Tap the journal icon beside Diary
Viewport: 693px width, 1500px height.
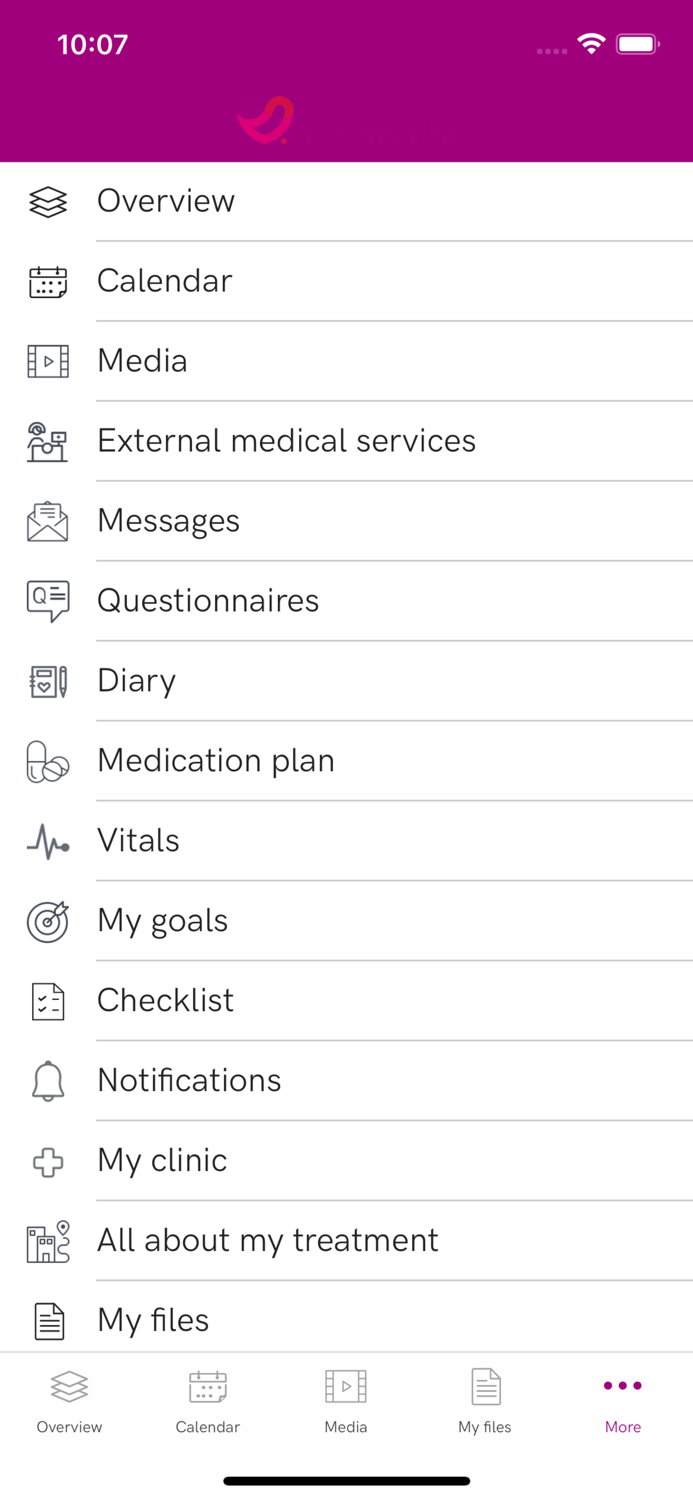(x=48, y=682)
